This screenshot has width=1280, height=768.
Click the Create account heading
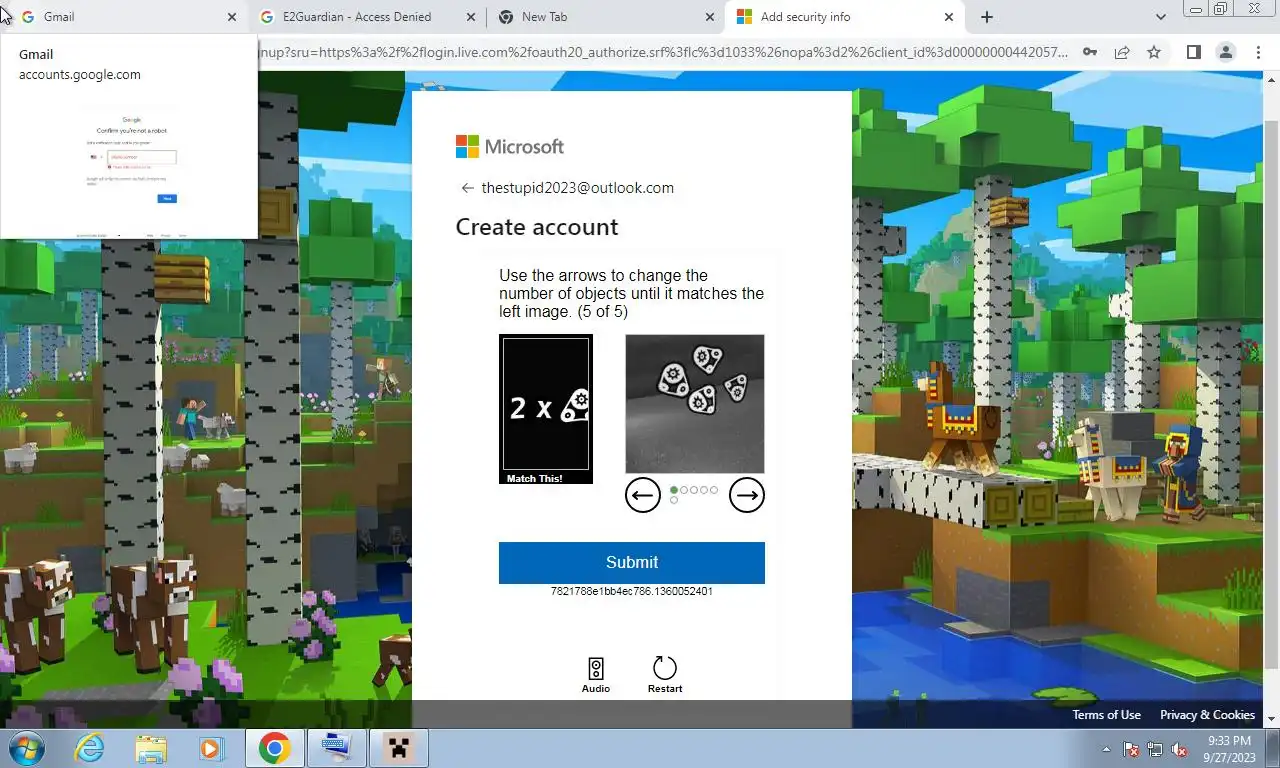click(x=537, y=227)
